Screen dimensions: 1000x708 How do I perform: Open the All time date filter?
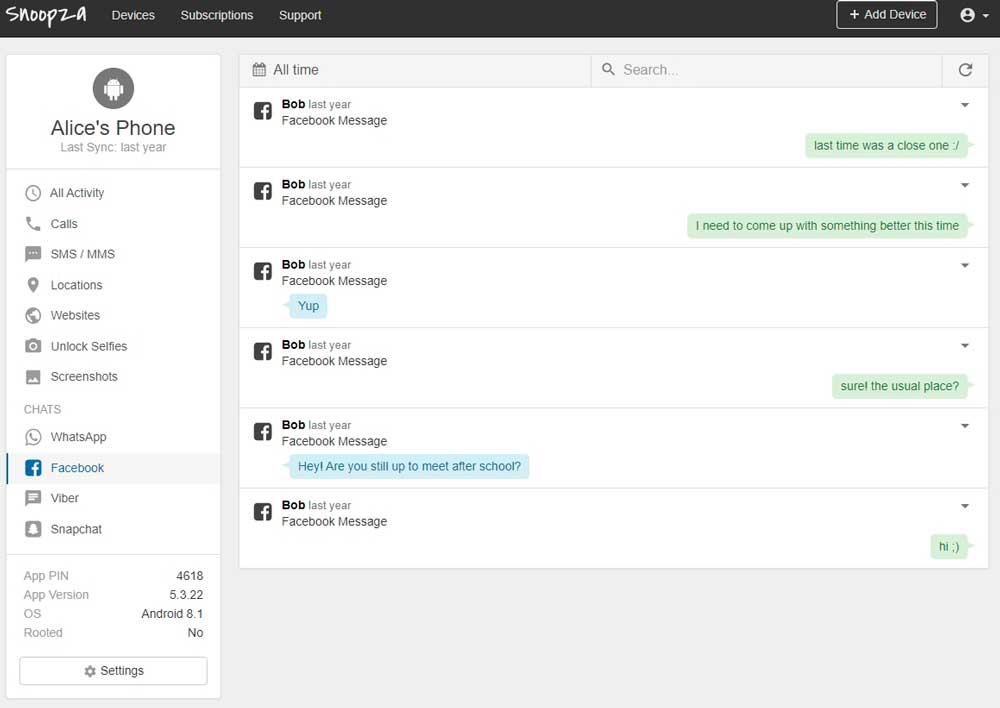coord(286,70)
